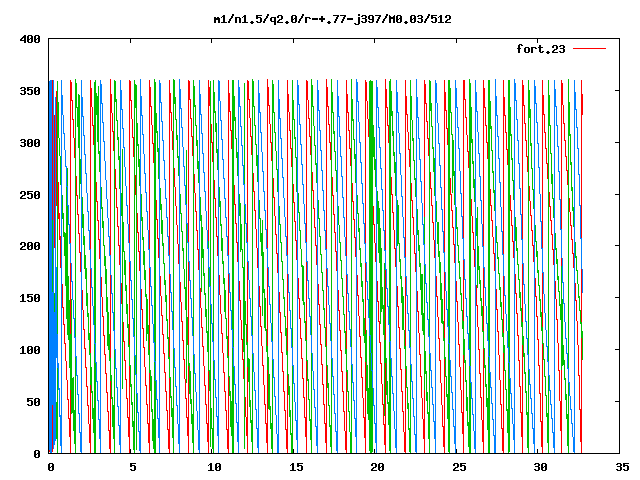Click x-axis label 30
The width and height of the screenshot is (640, 480).
(x=540, y=467)
